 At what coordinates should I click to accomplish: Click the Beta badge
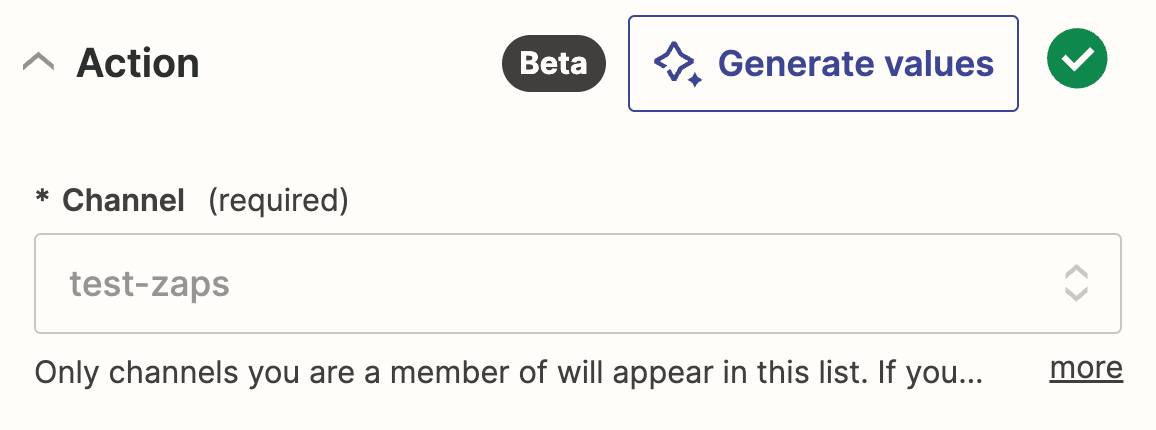(x=553, y=64)
